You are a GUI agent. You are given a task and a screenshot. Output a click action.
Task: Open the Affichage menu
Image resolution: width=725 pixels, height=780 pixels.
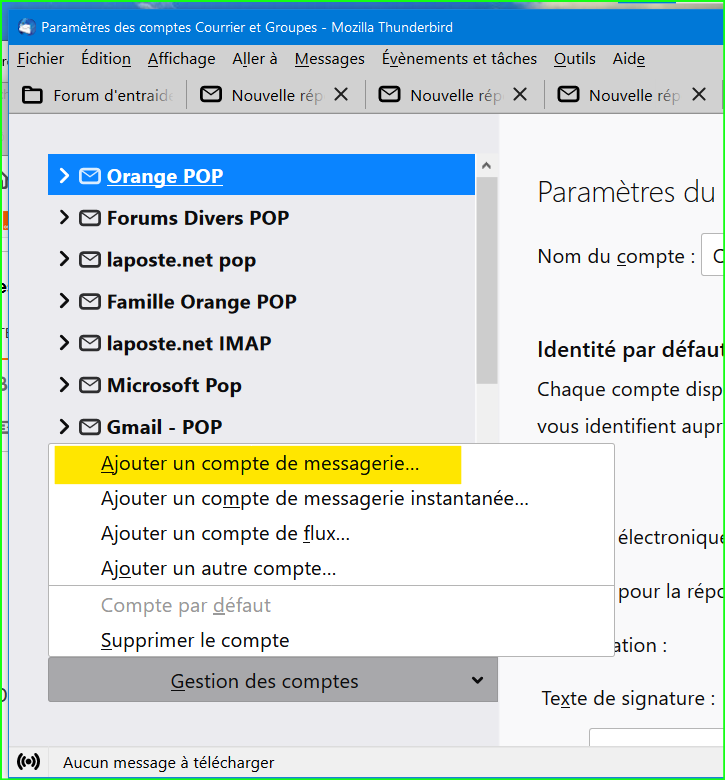tap(182, 59)
